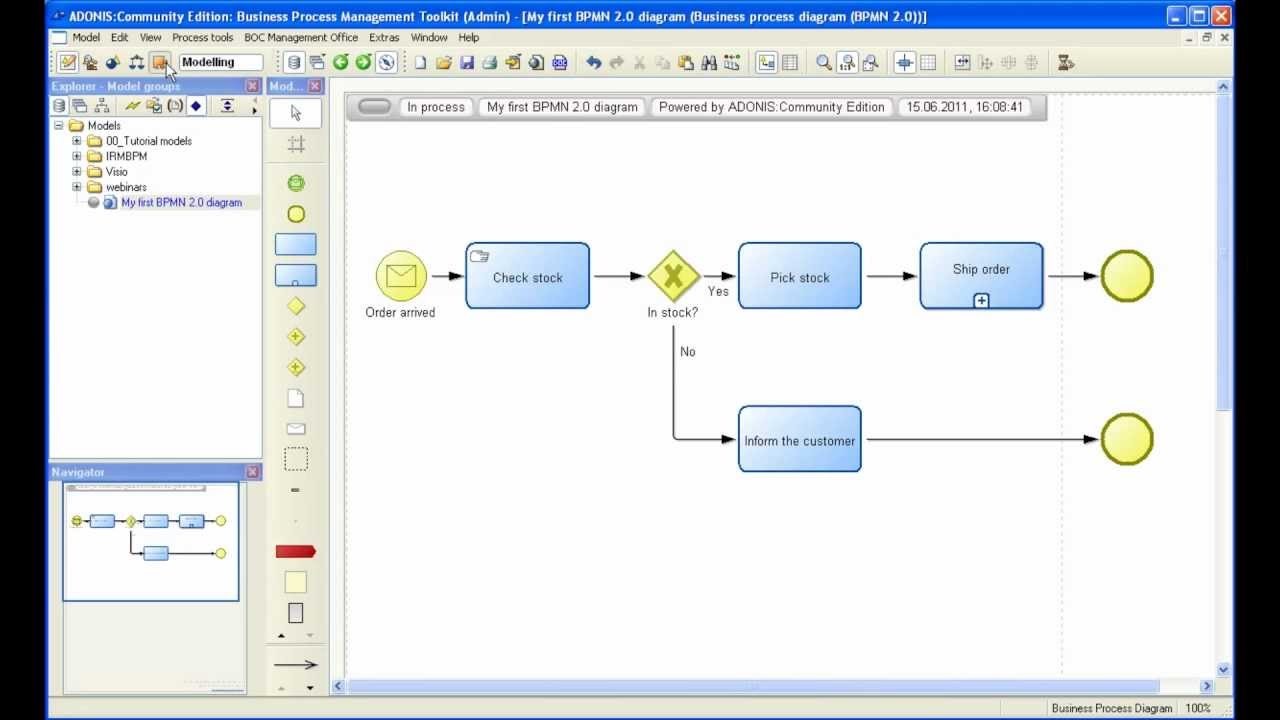Select the yellow gateway diamond in palette

coord(296,306)
